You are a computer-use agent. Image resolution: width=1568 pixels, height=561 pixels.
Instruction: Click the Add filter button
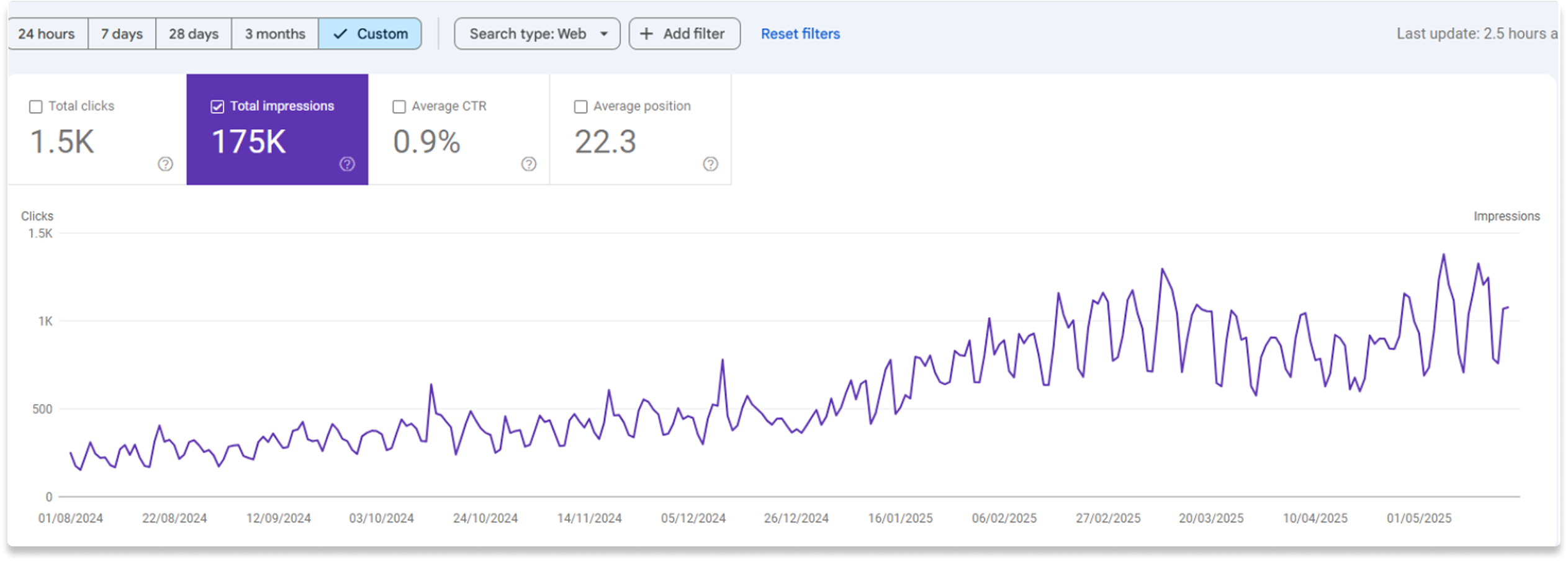coord(683,34)
